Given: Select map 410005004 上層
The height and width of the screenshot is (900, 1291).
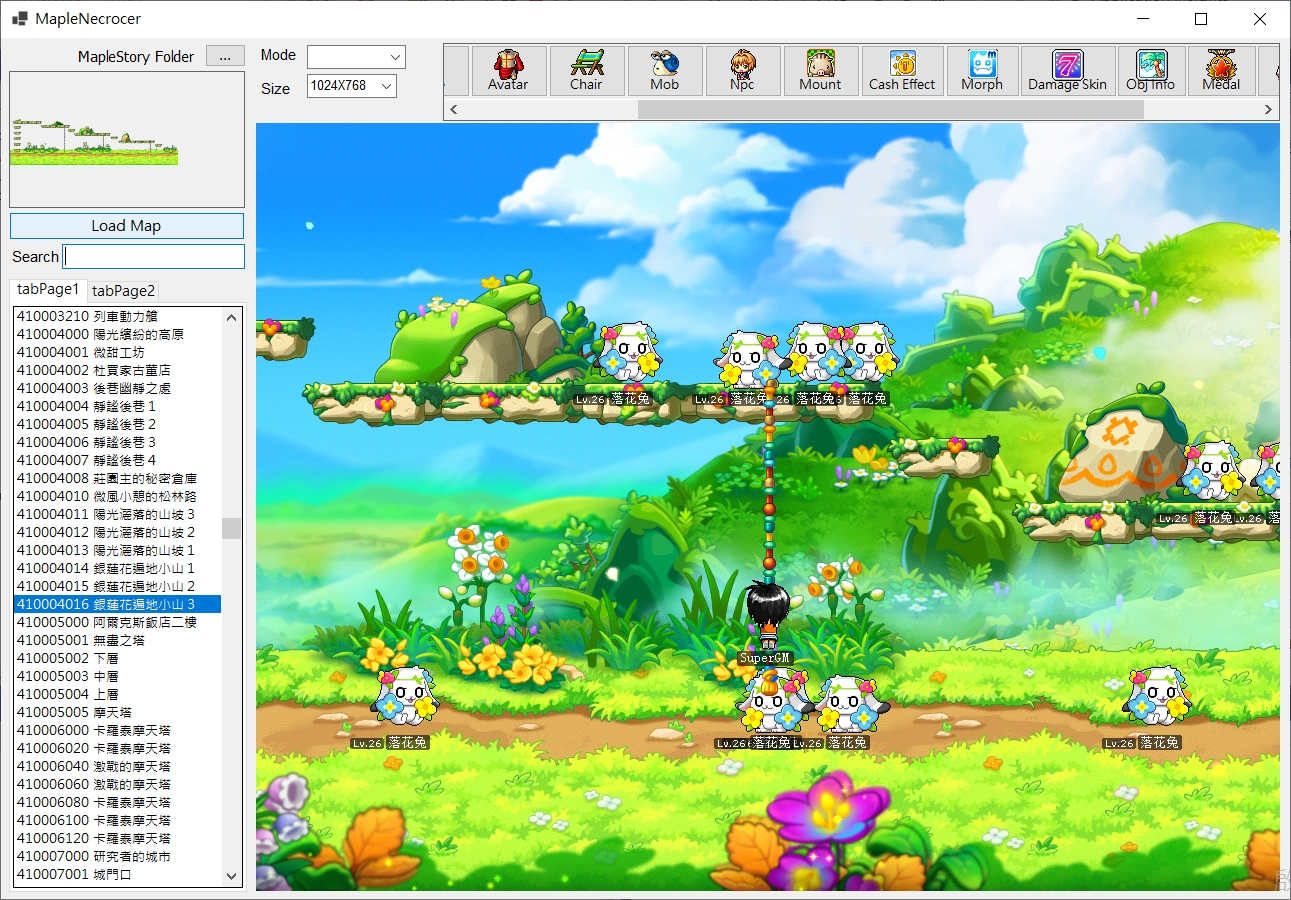Looking at the screenshot, I should pyautogui.click(x=117, y=694).
